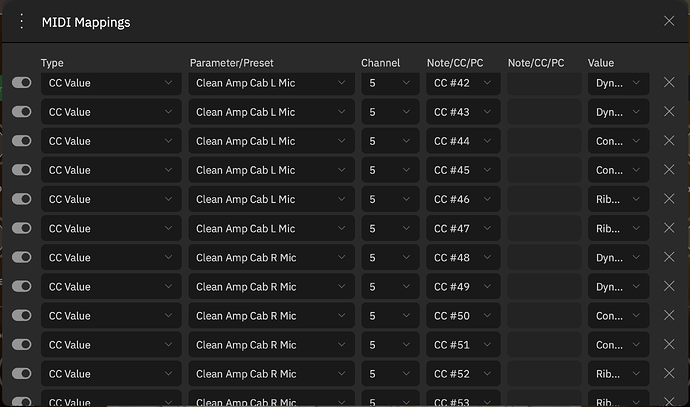Delete the CC #43 mapping row
Image resolution: width=690 pixels, height=407 pixels.
coord(669,111)
